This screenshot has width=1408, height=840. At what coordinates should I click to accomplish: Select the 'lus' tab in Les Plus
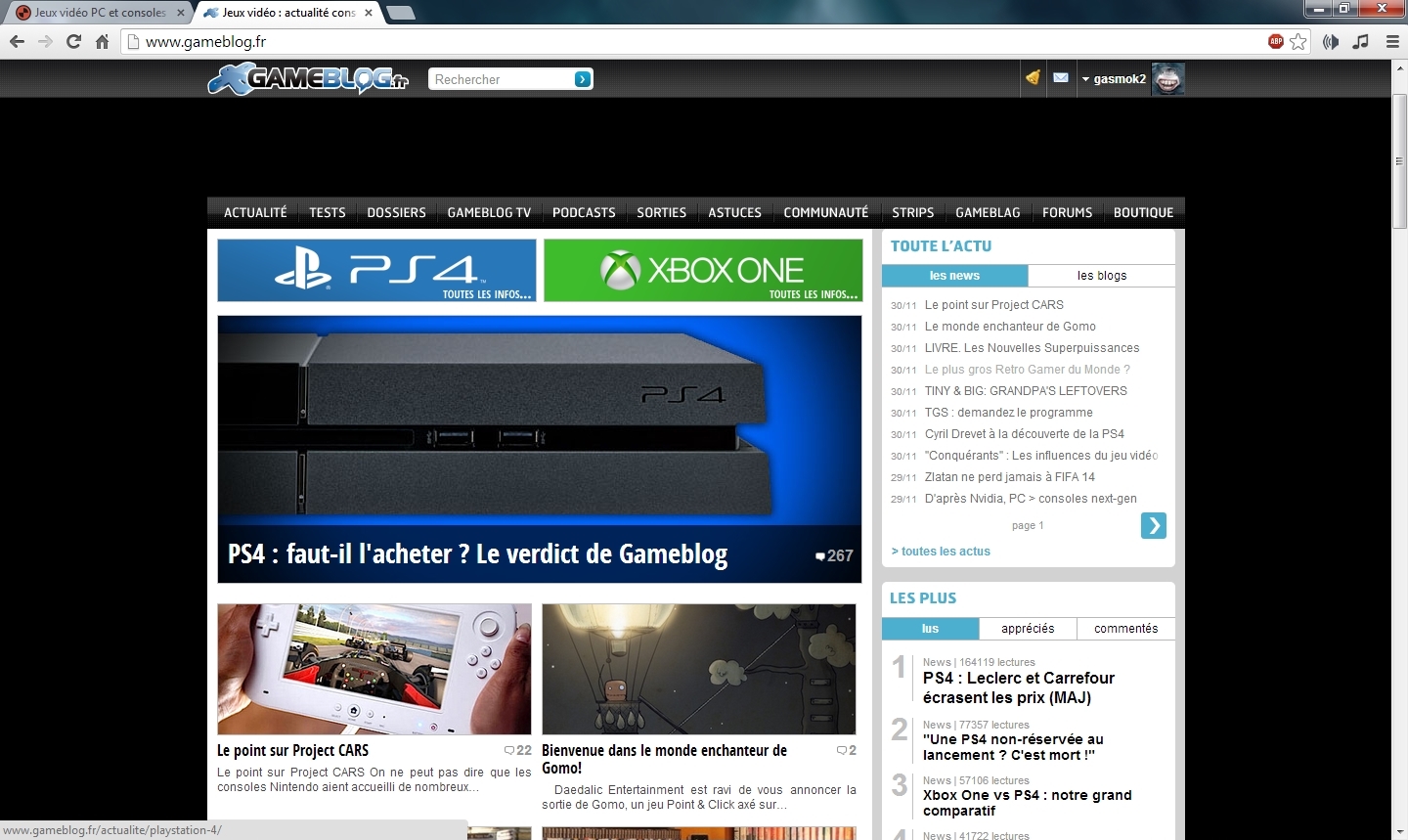[x=930, y=629]
